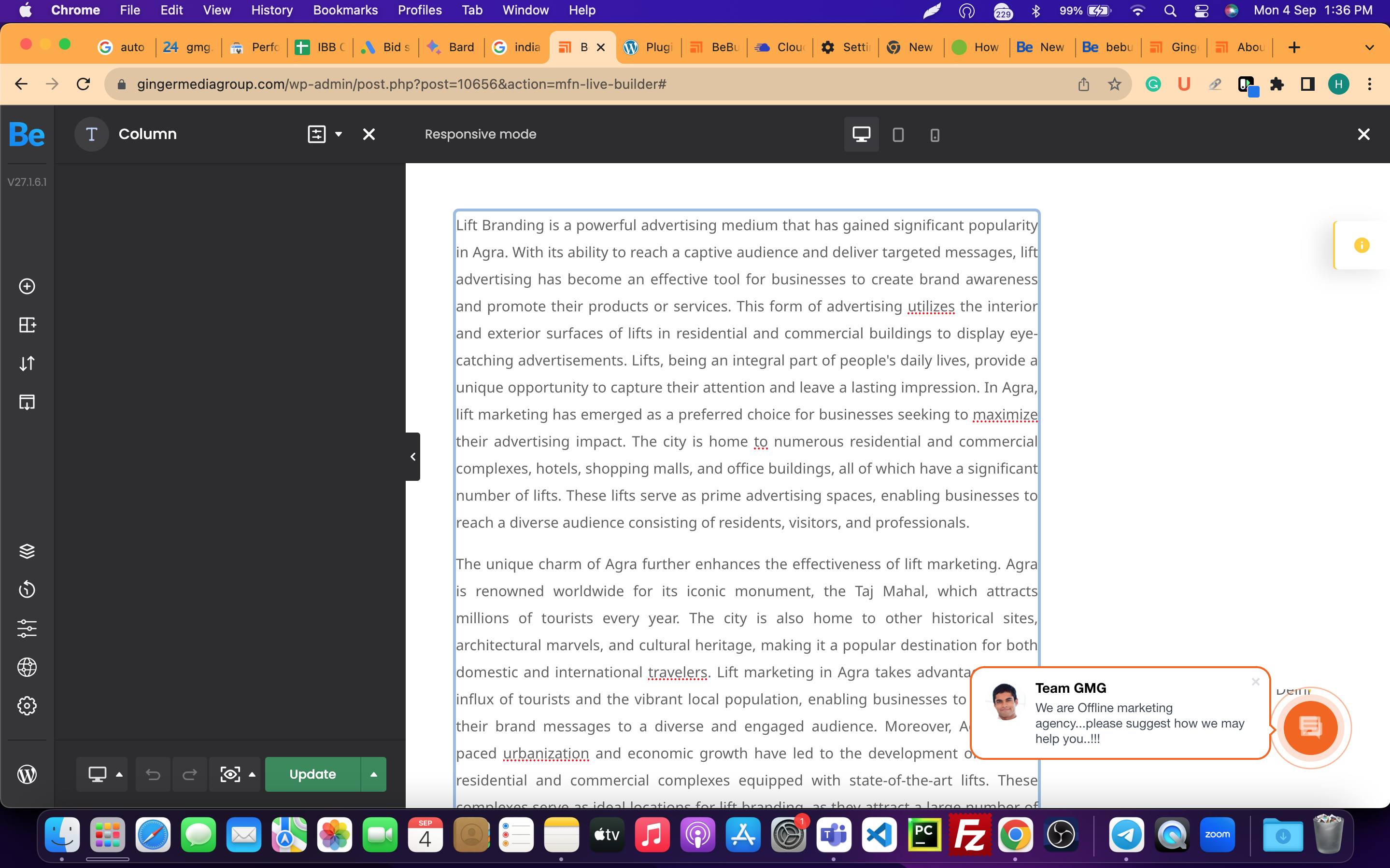Open the Grammarly extension icon

click(x=1153, y=84)
